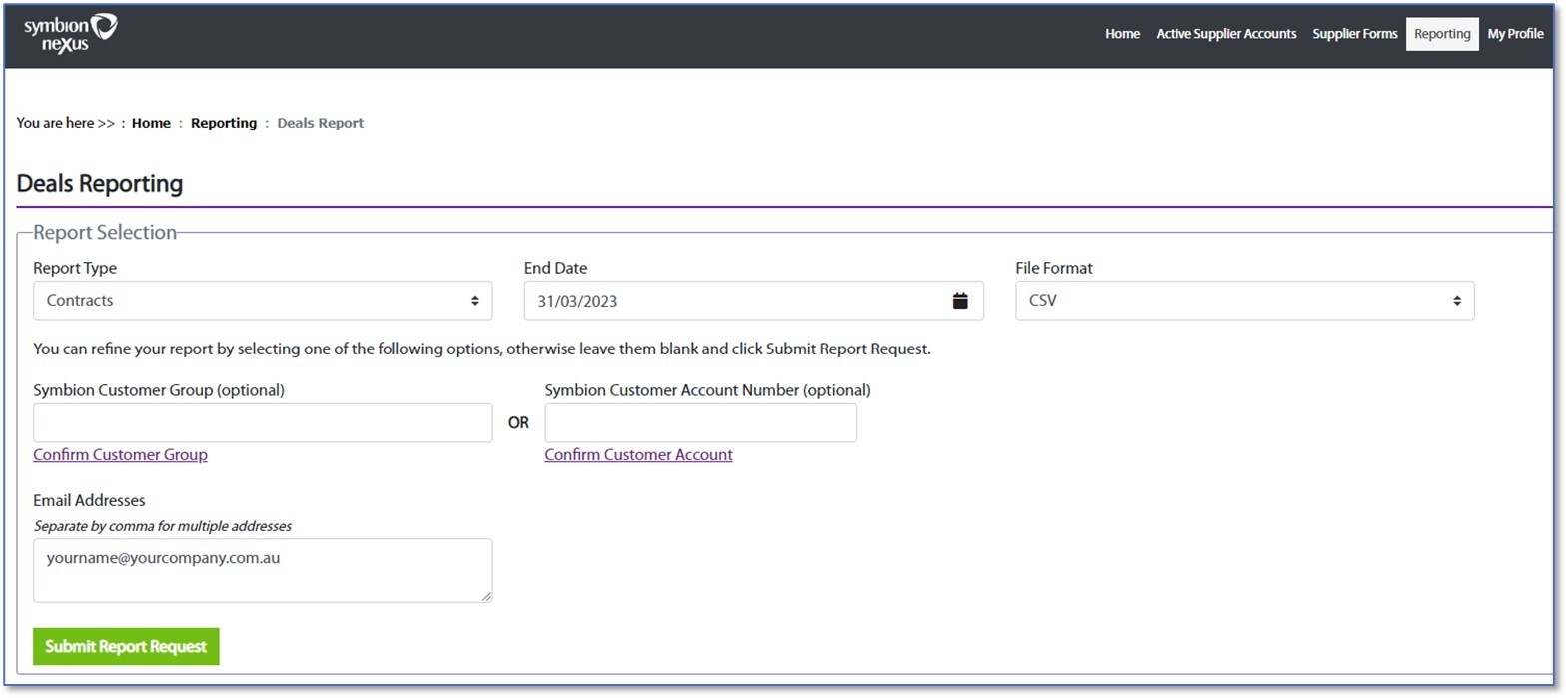Viewport: 1568px width, 698px height.
Task: Open the End Date calendar picker icon
Action: pyautogui.click(x=960, y=301)
